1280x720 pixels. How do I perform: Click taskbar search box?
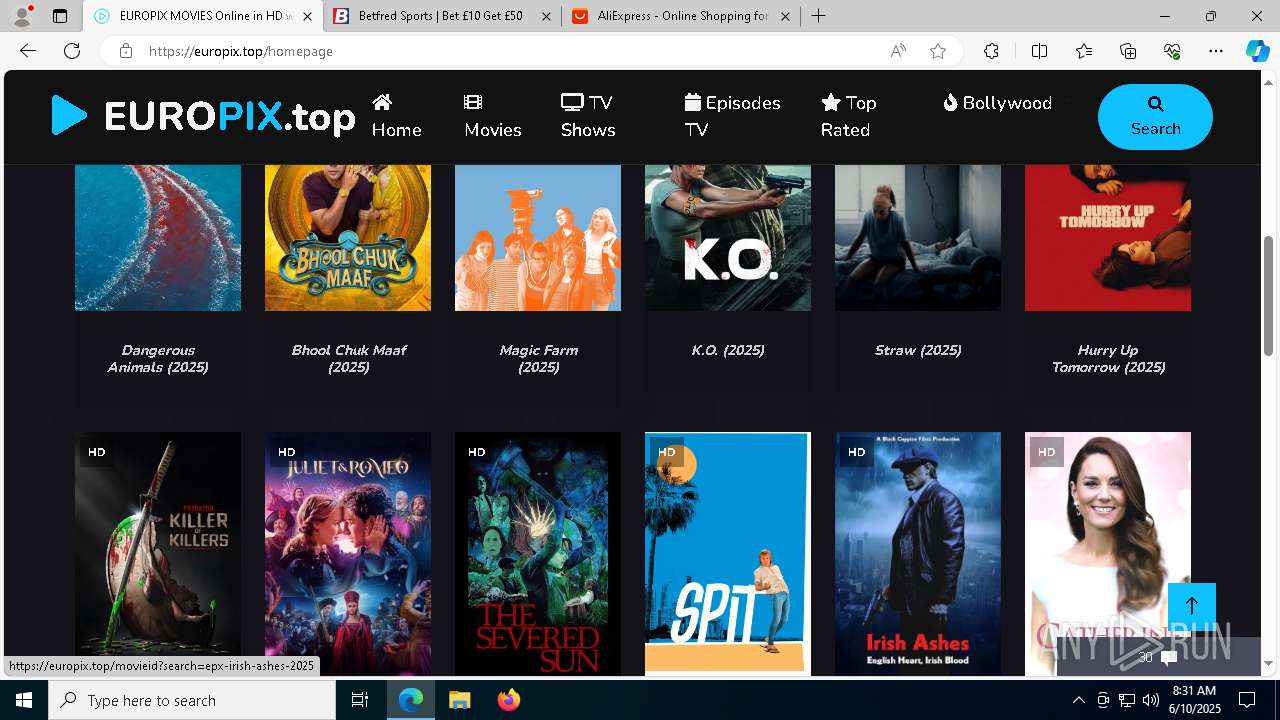(x=192, y=700)
